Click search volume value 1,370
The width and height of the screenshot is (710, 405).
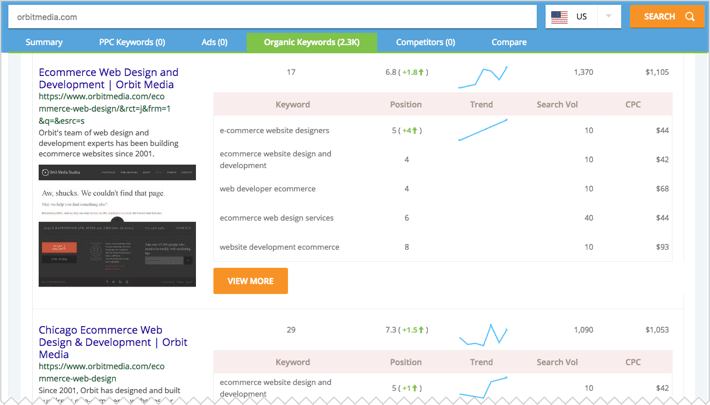coord(583,72)
